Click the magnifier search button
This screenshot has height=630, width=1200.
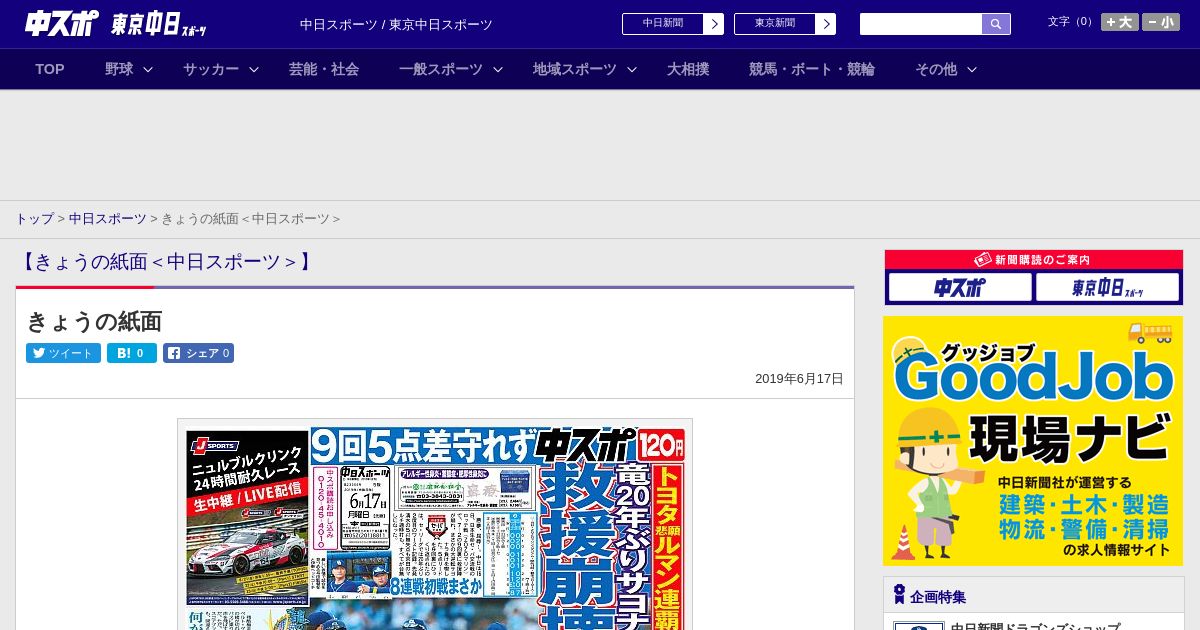996,24
